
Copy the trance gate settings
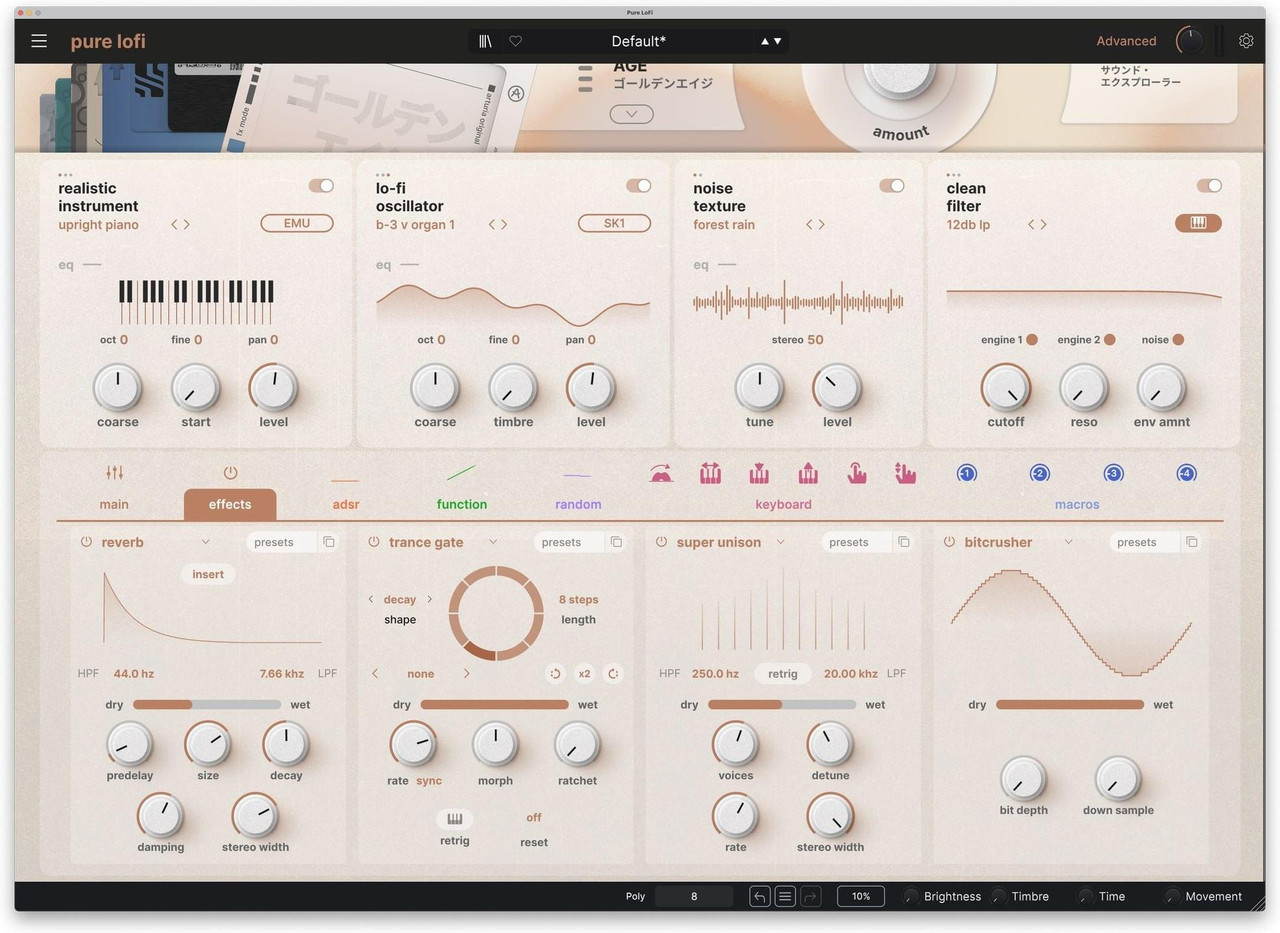(x=616, y=542)
